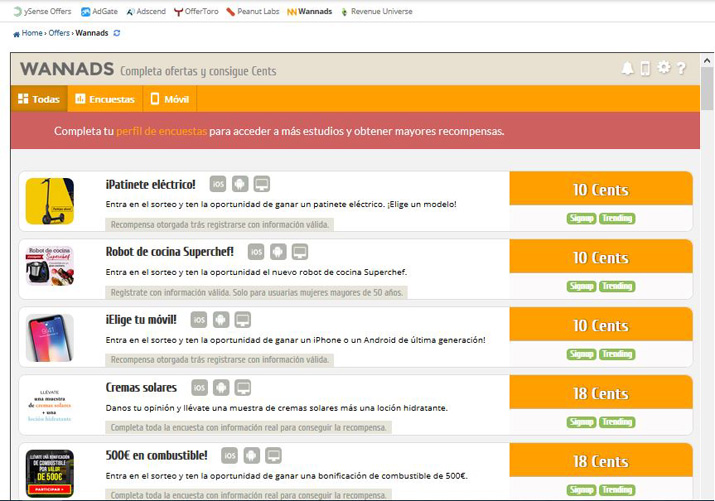Click the Android icon on Cremas solares offer
Screen dimensions: 715x501
221,388
